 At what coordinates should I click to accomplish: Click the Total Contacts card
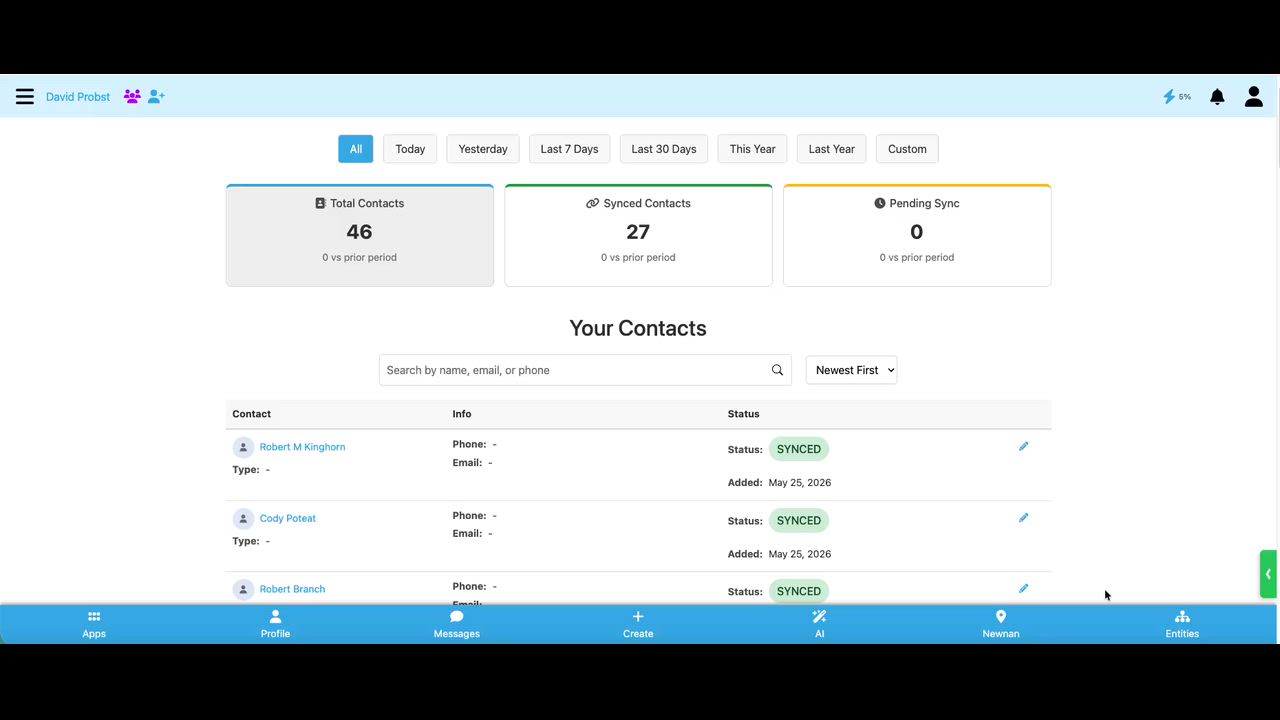pos(360,235)
